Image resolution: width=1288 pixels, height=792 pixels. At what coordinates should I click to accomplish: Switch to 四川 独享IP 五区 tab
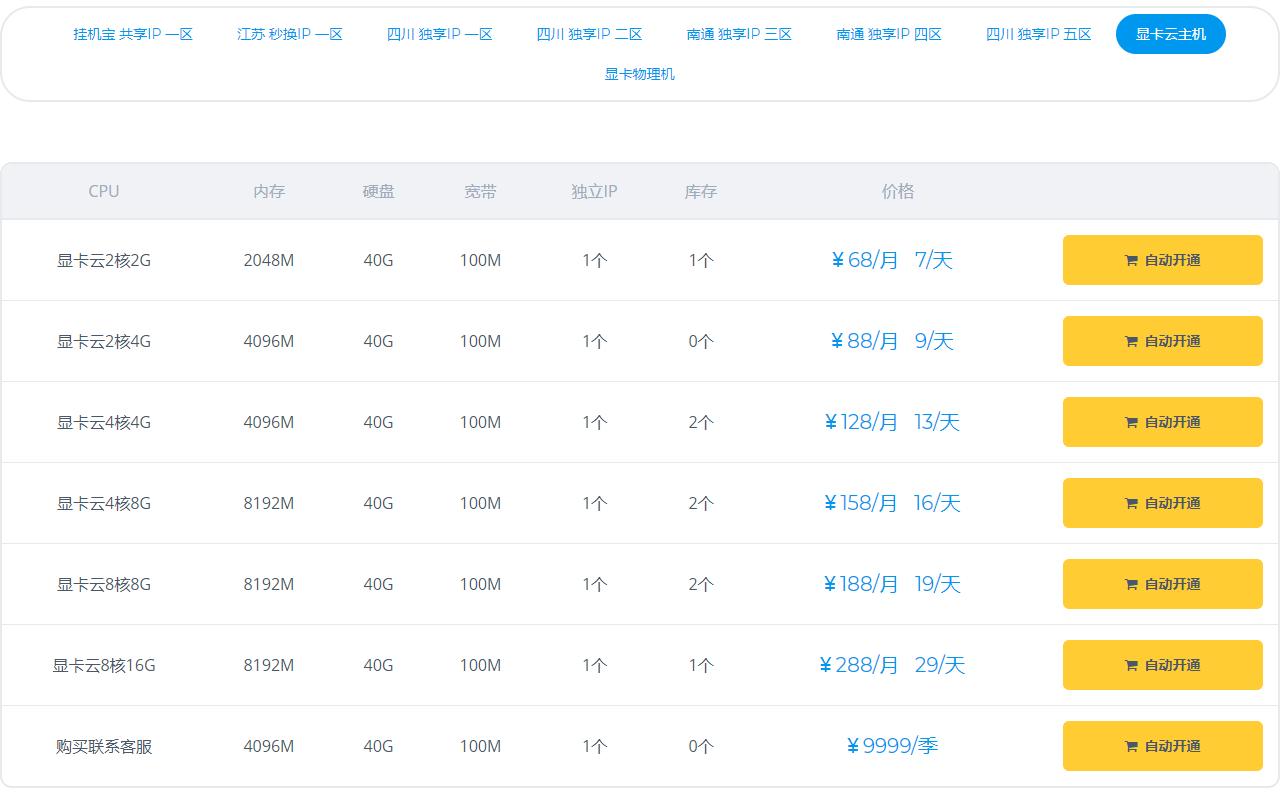pyautogui.click(x=1039, y=34)
